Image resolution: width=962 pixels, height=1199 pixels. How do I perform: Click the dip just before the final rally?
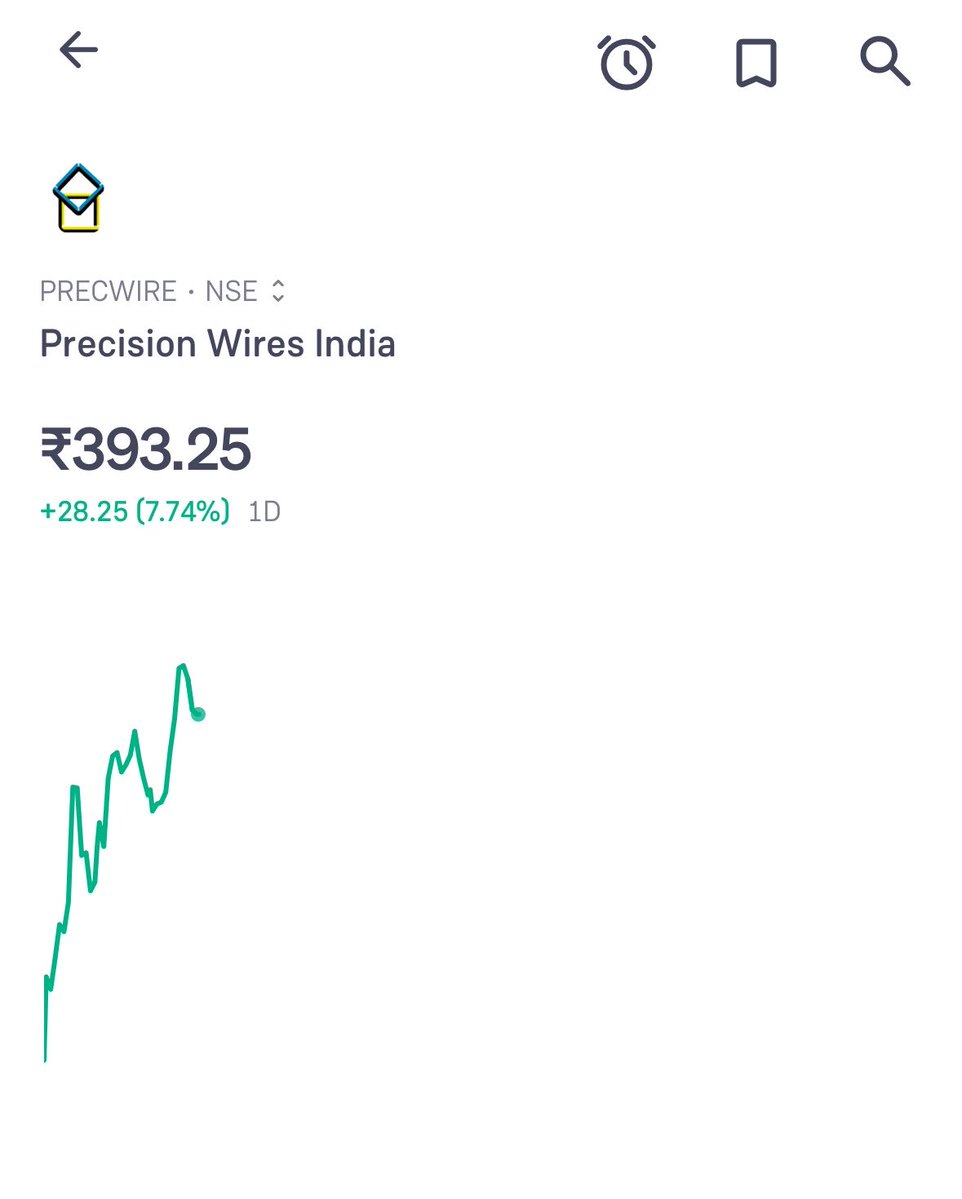[153, 810]
